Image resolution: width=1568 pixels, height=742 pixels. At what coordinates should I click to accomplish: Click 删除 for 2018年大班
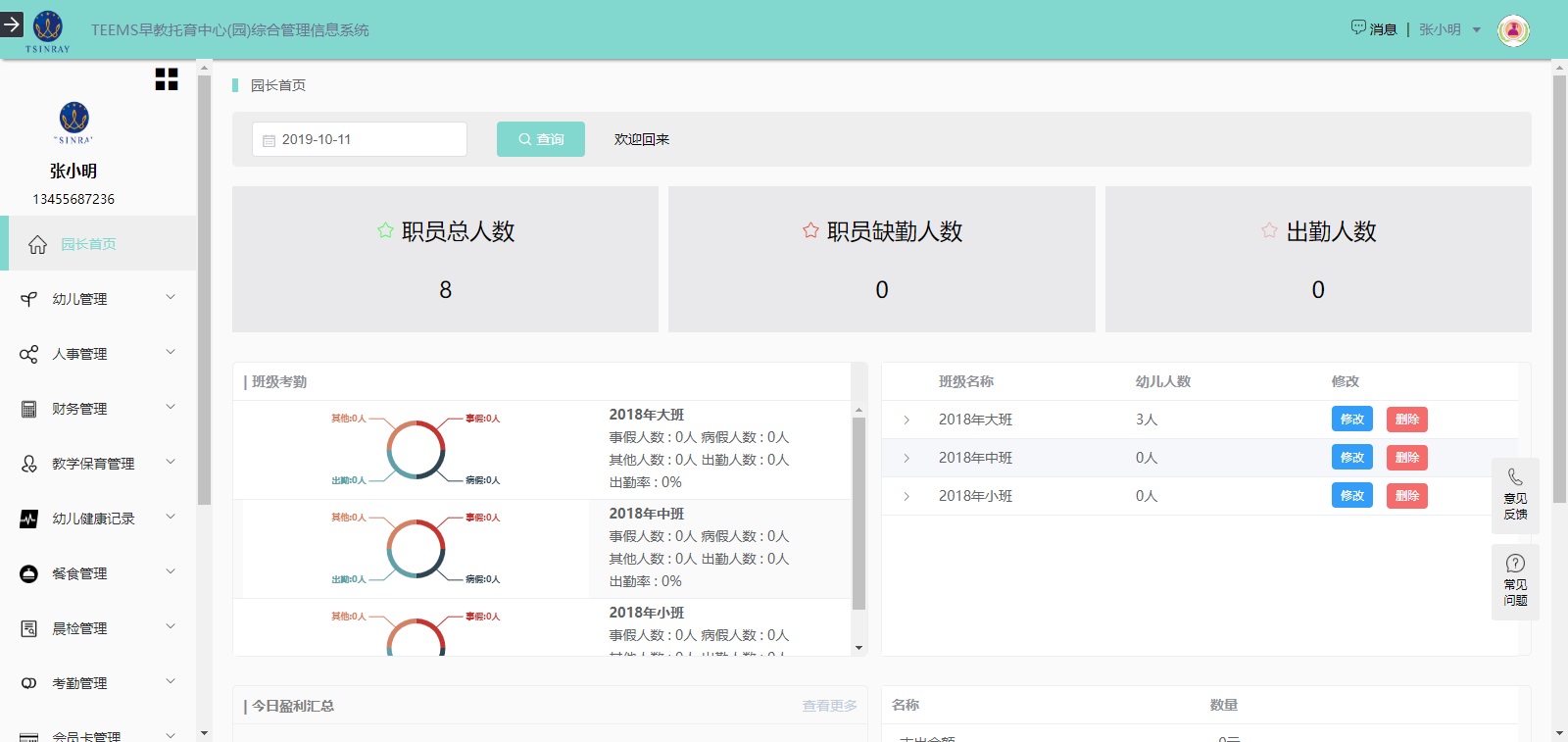[1407, 420]
